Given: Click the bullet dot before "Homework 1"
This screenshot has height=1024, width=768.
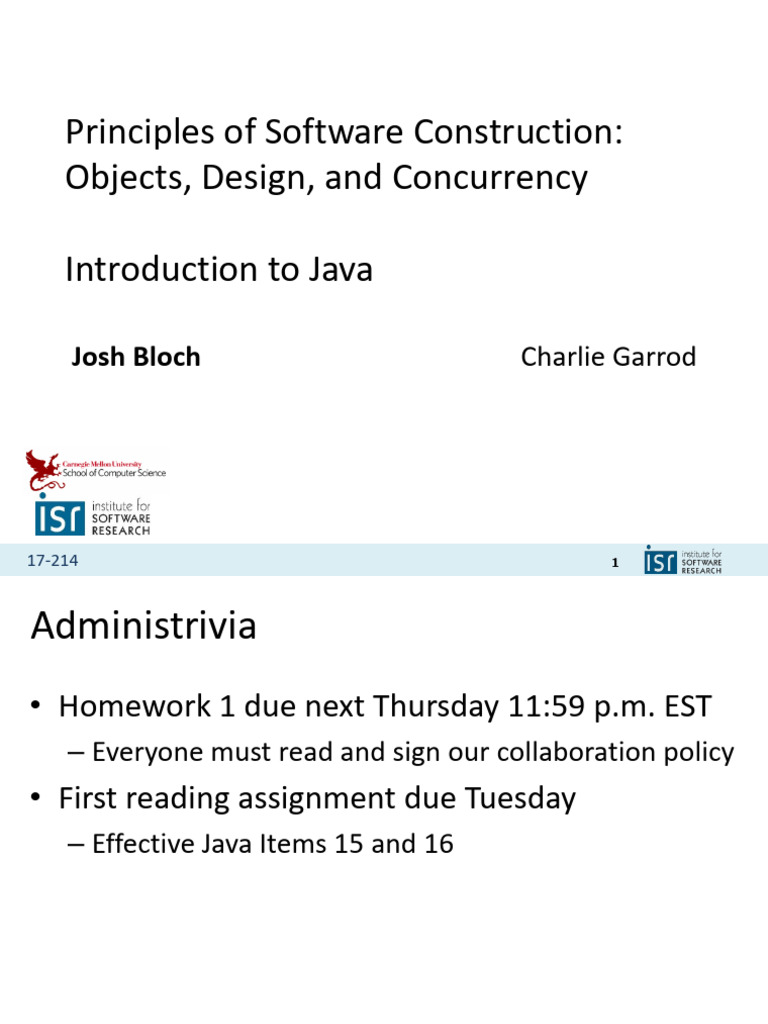Looking at the screenshot, I should 37,707.
